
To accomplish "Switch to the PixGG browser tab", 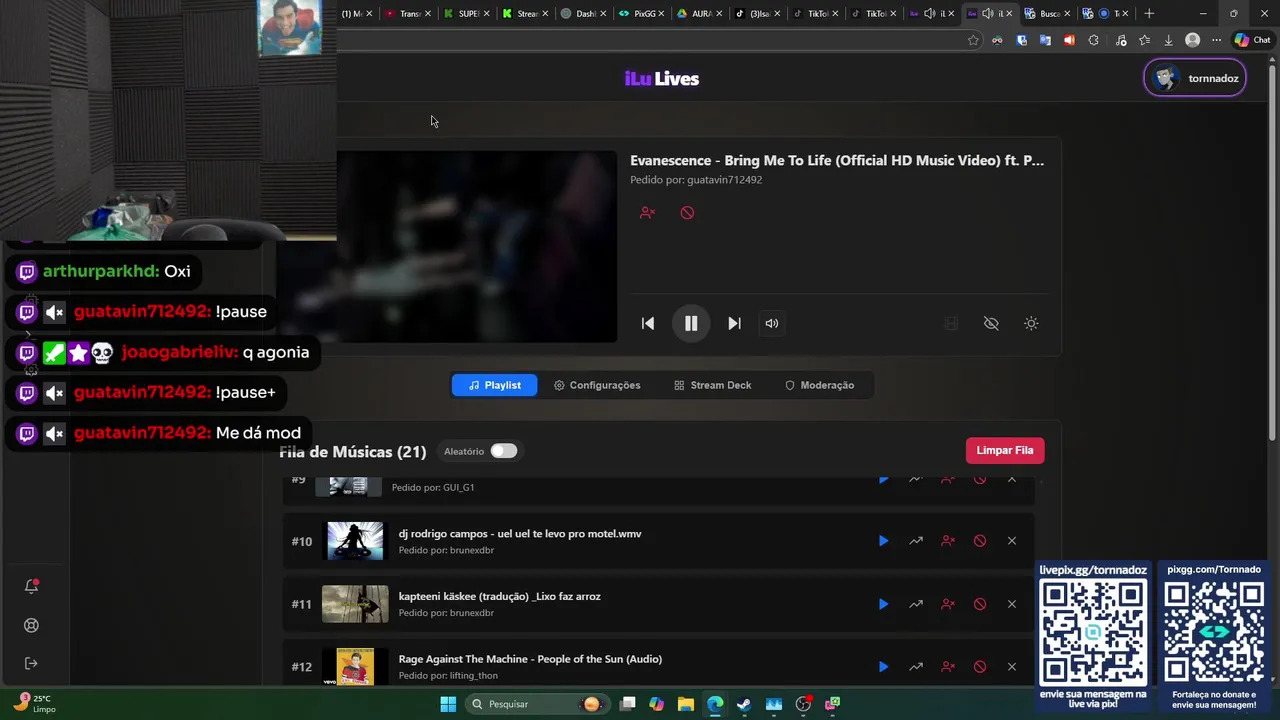I will coord(641,13).
